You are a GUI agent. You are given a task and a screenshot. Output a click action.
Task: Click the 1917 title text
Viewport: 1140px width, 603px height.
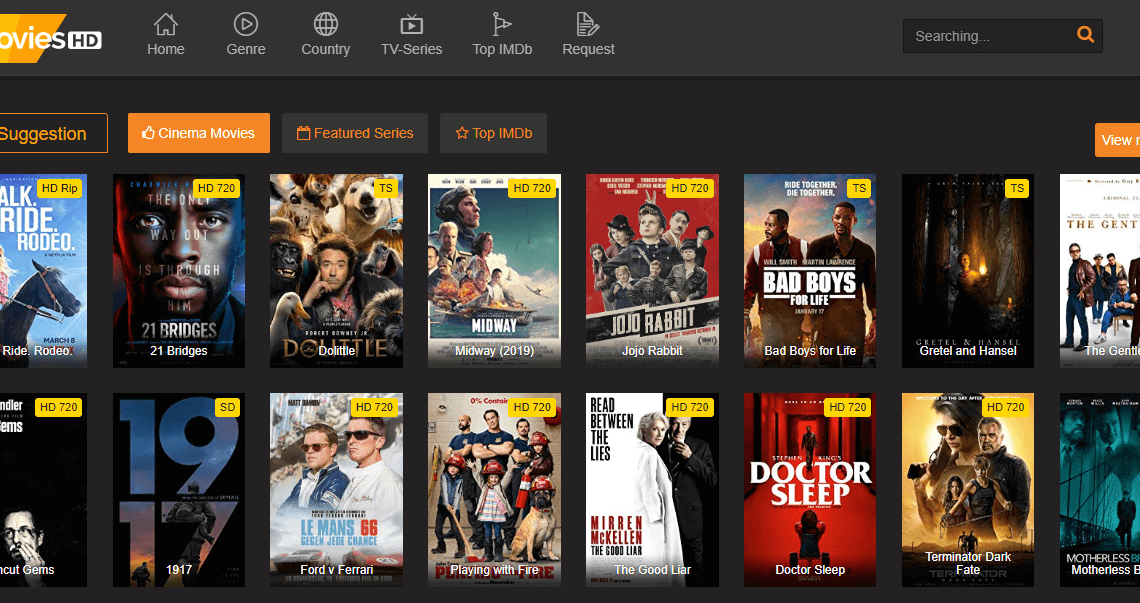coord(179,570)
